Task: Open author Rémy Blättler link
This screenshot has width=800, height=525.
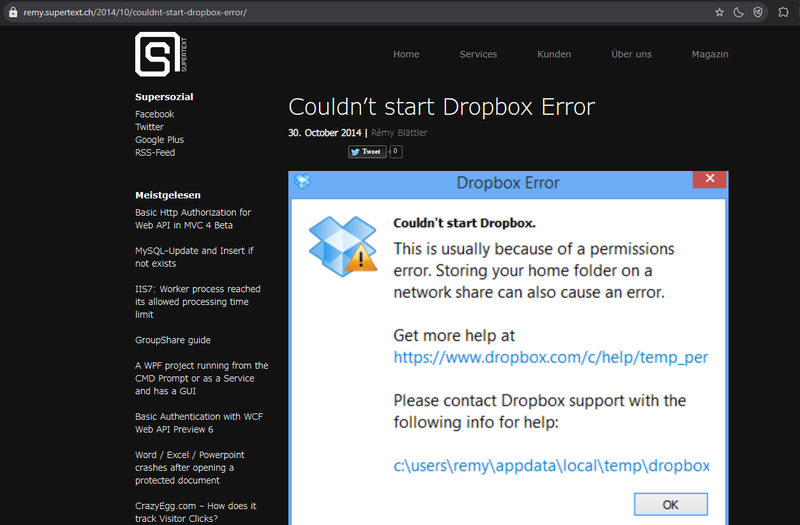Action: 399,133
